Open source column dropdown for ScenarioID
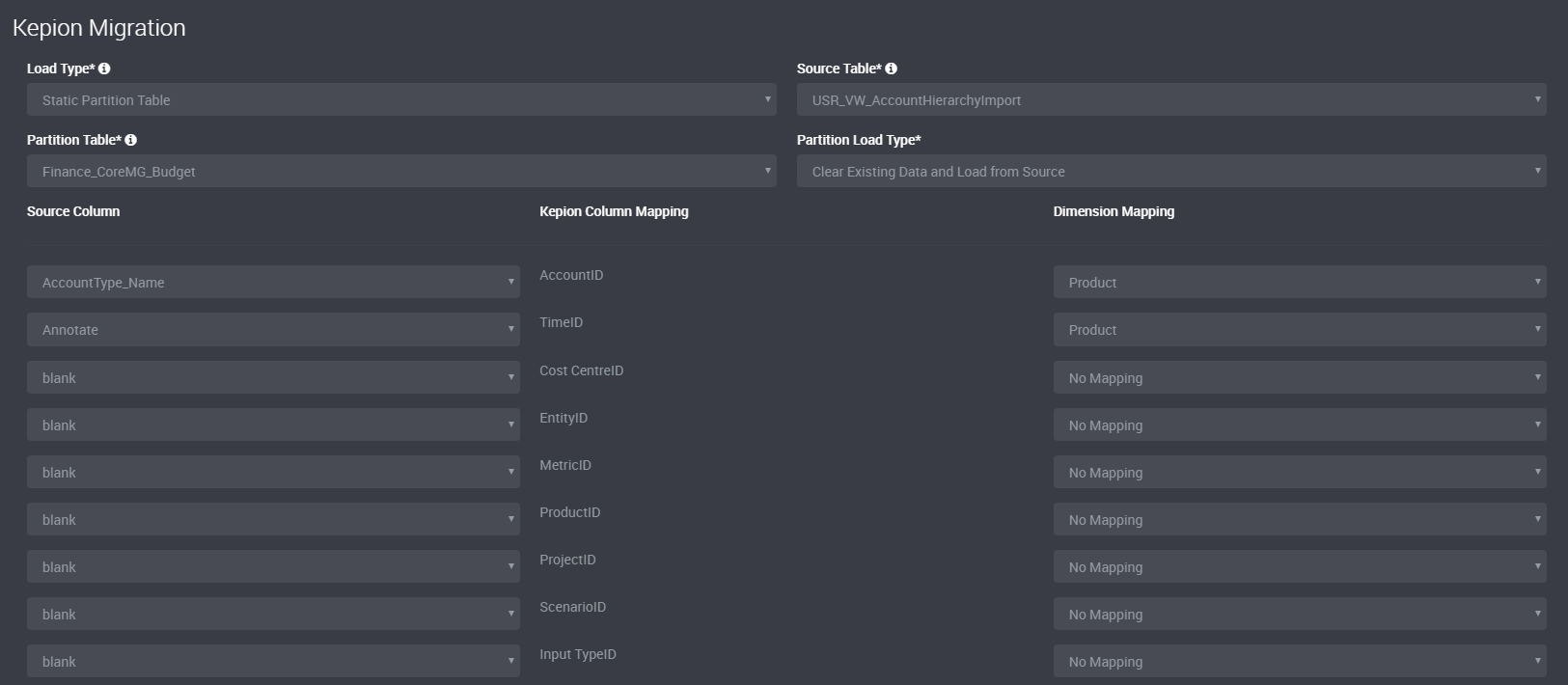 [273, 614]
